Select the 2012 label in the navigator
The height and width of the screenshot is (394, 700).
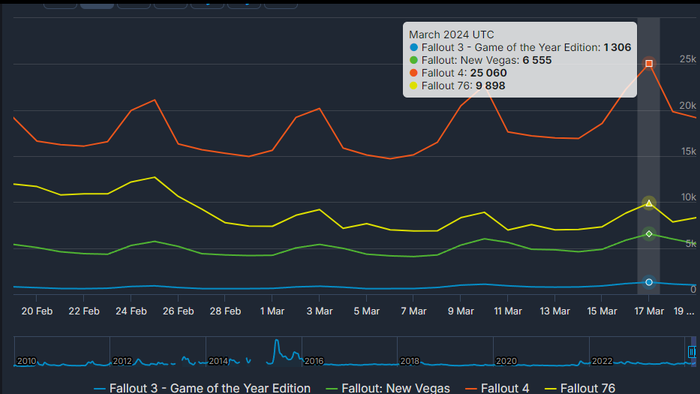coord(122,361)
